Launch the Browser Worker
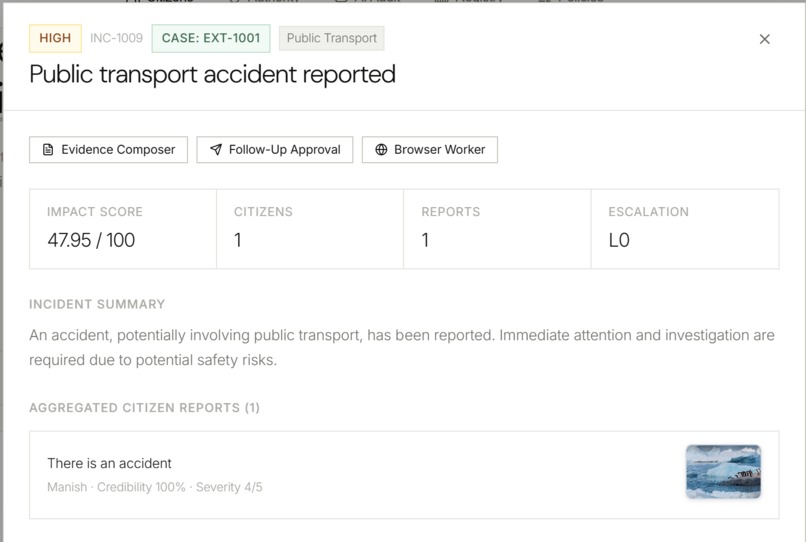The height and width of the screenshot is (542, 806). (x=430, y=150)
